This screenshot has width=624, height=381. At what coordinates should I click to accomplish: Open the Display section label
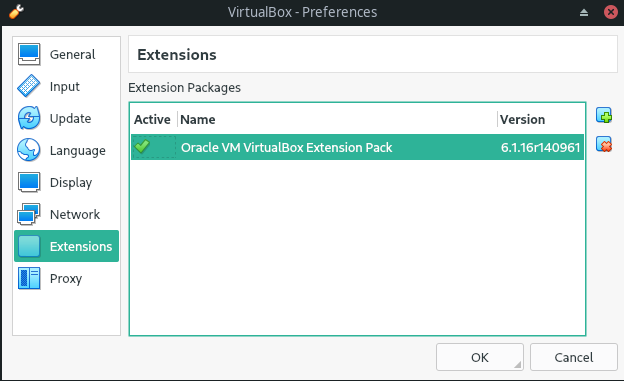[x=71, y=182]
